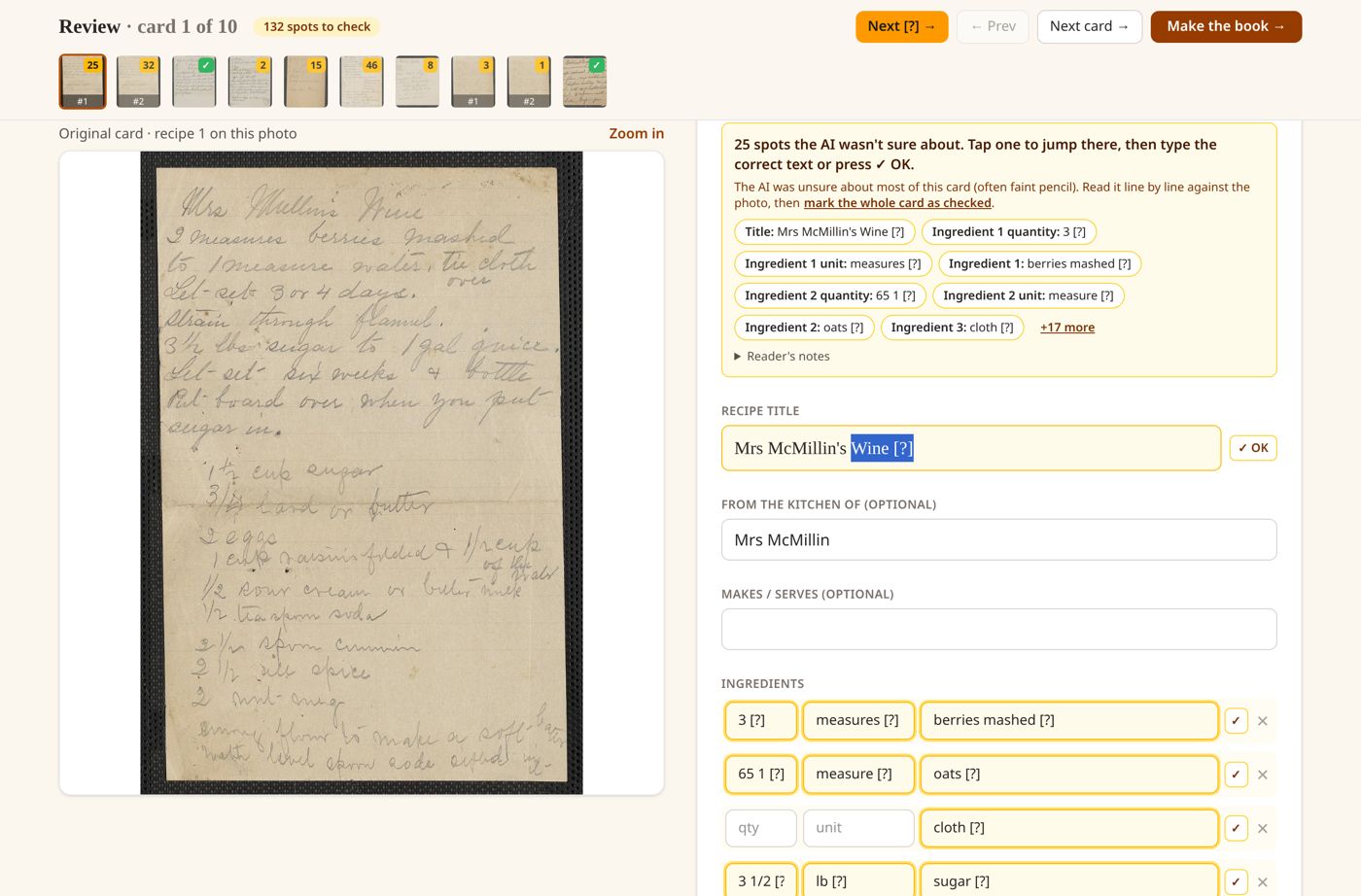Screen dimensions: 1361x896
Task: Click the handwritten recipe card photo
Action: [362, 472]
